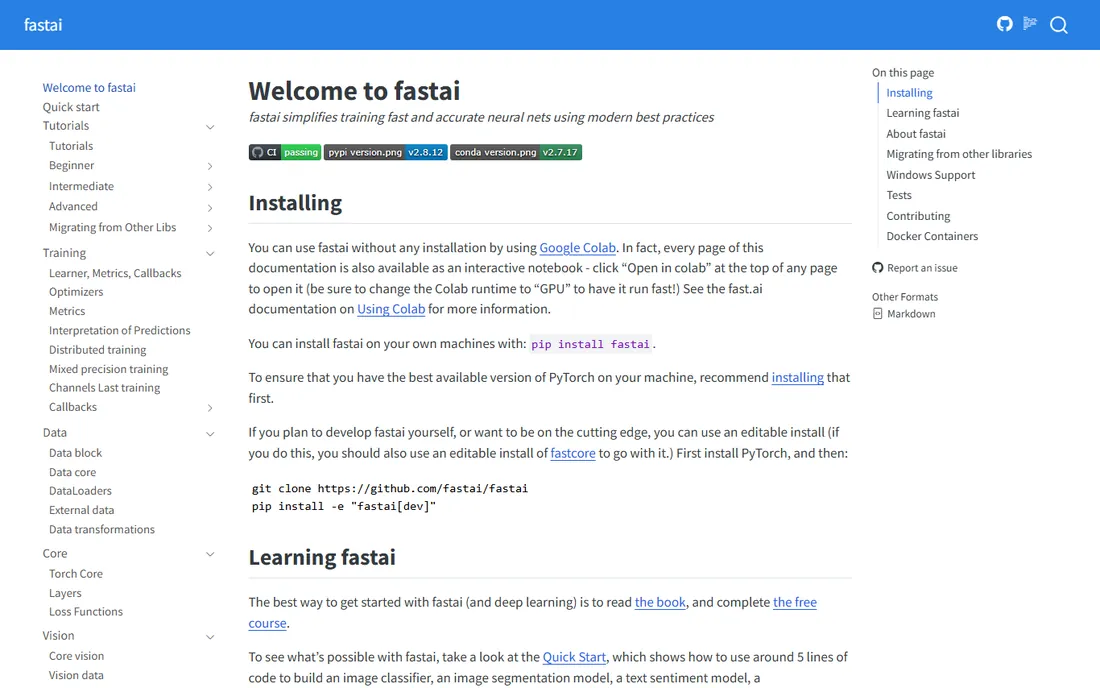Screen dimensions: 1100x688
Task: Click the git clone command line
Action: [390, 488]
